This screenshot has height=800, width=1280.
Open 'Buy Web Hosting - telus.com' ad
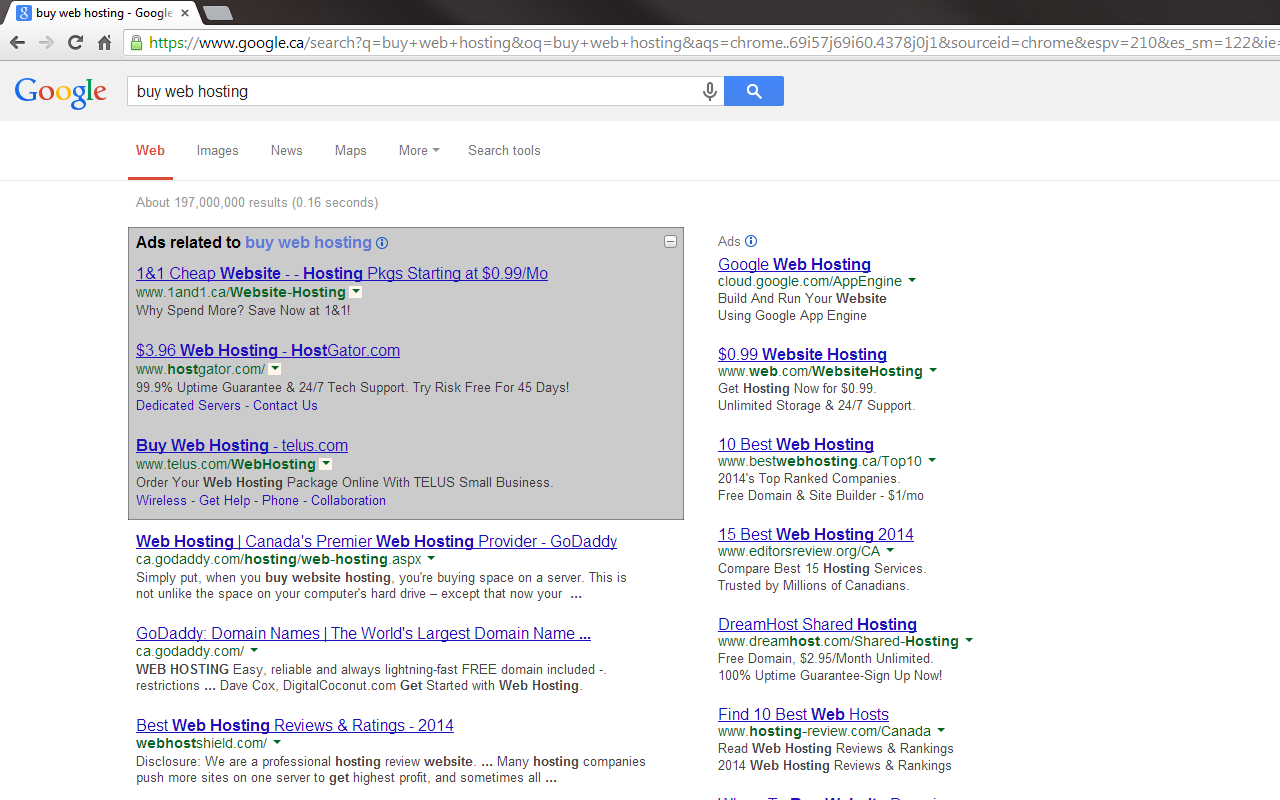(242, 445)
